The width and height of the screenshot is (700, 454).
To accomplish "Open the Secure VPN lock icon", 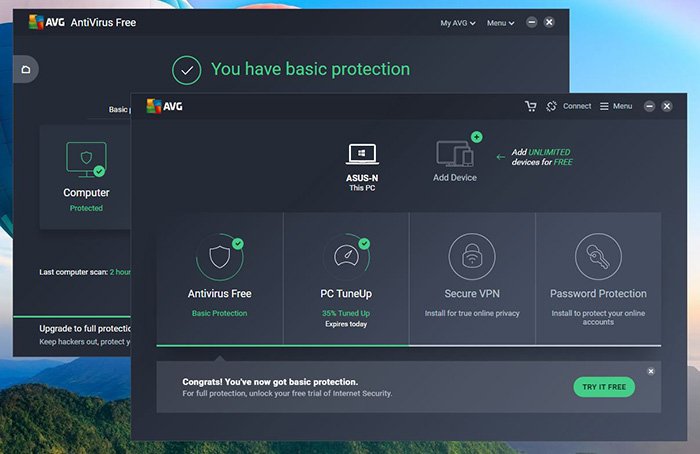I will tap(472, 257).
